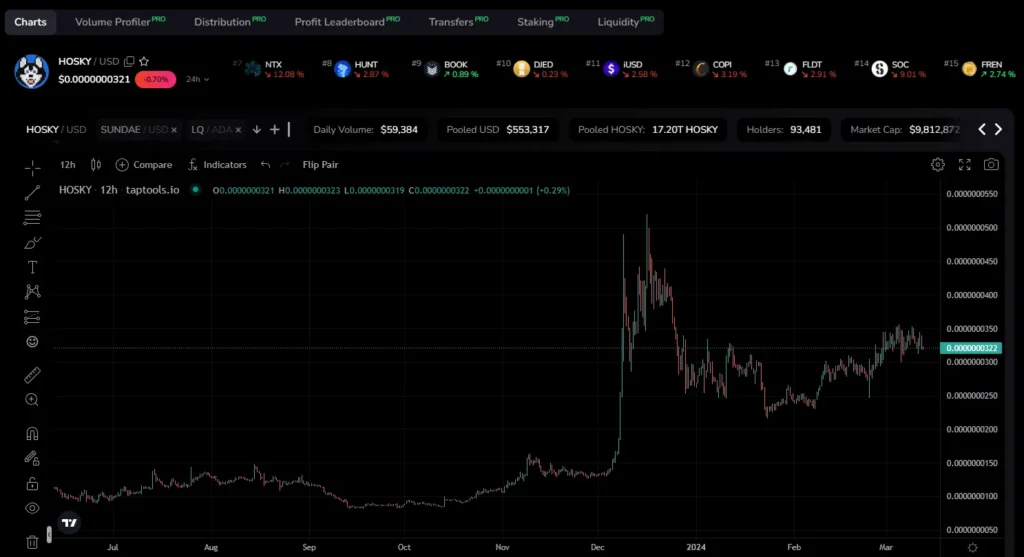The height and width of the screenshot is (557, 1024).
Task: Select the trend line drawing tool
Action: [x=32, y=193]
